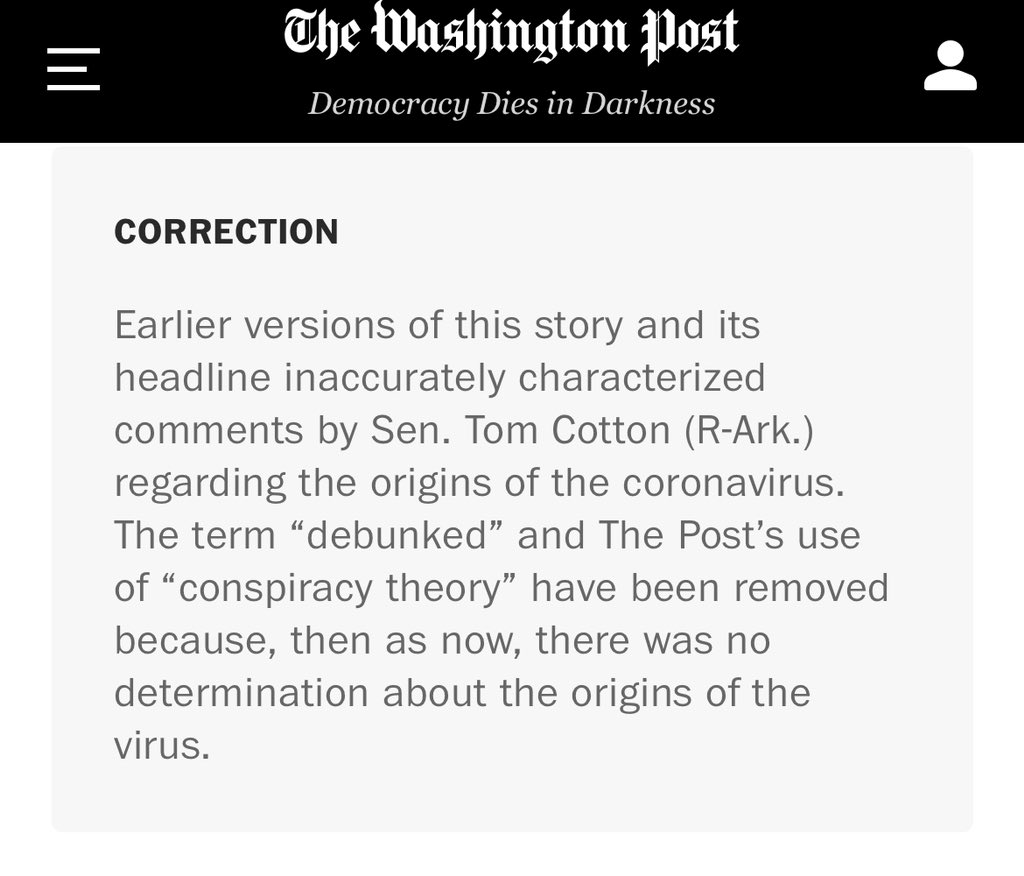Open the user account profile icon
The image size is (1024, 876).
950,65
